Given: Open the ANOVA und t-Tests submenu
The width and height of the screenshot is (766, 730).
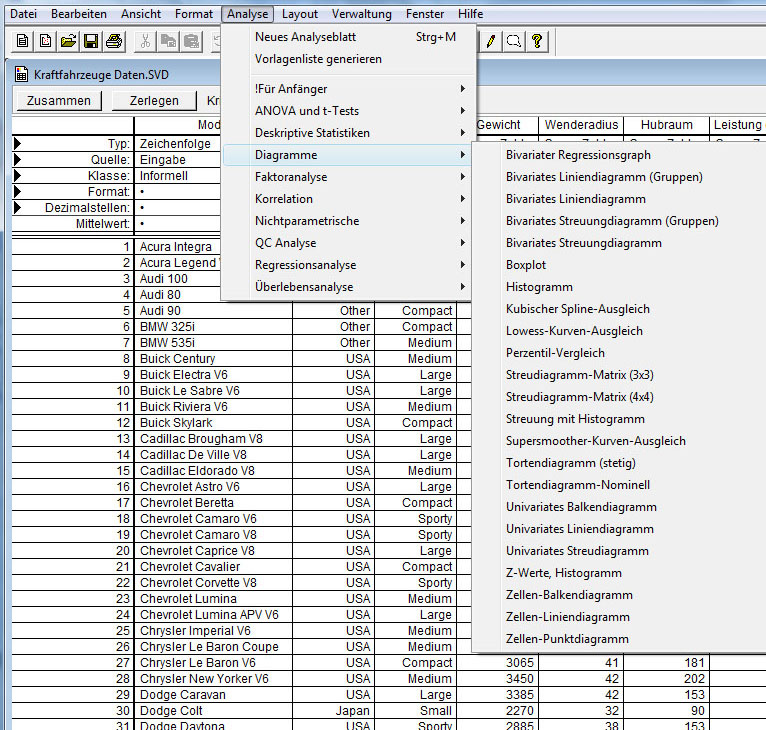Looking at the screenshot, I should coord(346,111).
